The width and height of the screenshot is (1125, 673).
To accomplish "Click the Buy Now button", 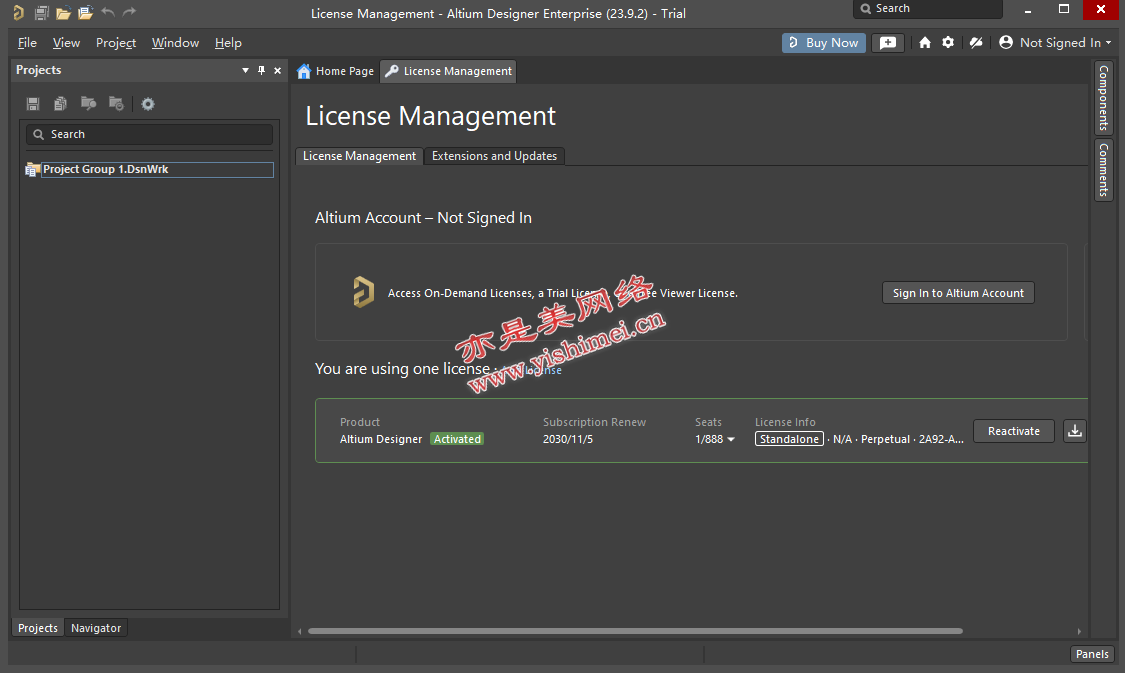I will click(x=824, y=43).
